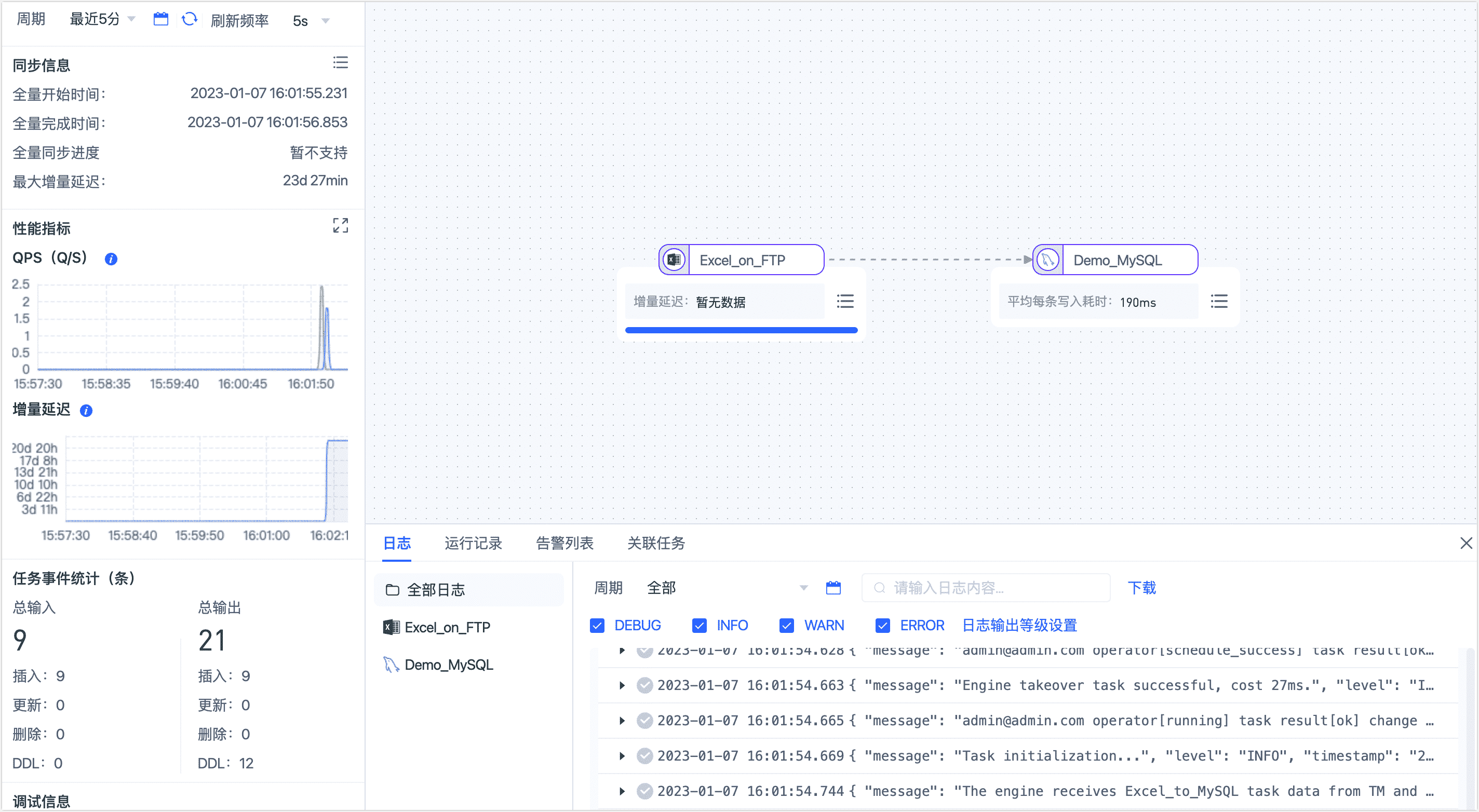Uncheck the DEBUG log level checkbox
This screenshot has width=1479, height=812.
(597, 626)
